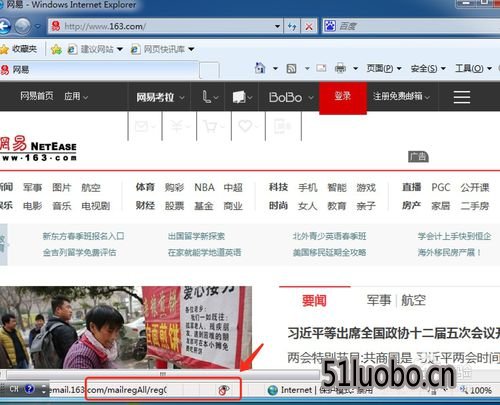Open the hamburger menu on NetEase navbar

[x=462, y=97]
